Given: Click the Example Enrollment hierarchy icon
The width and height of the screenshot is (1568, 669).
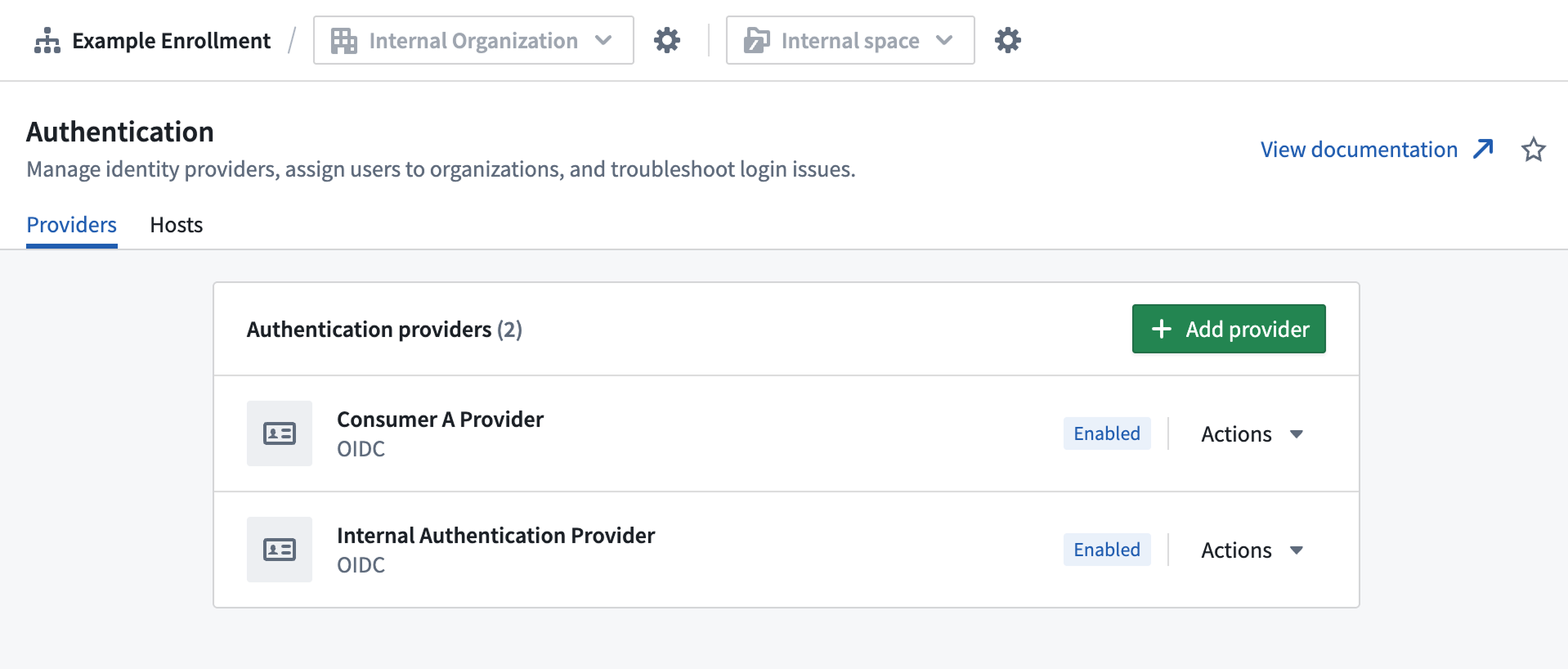Looking at the screenshot, I should pyautogui.click(x=47, y=41).
